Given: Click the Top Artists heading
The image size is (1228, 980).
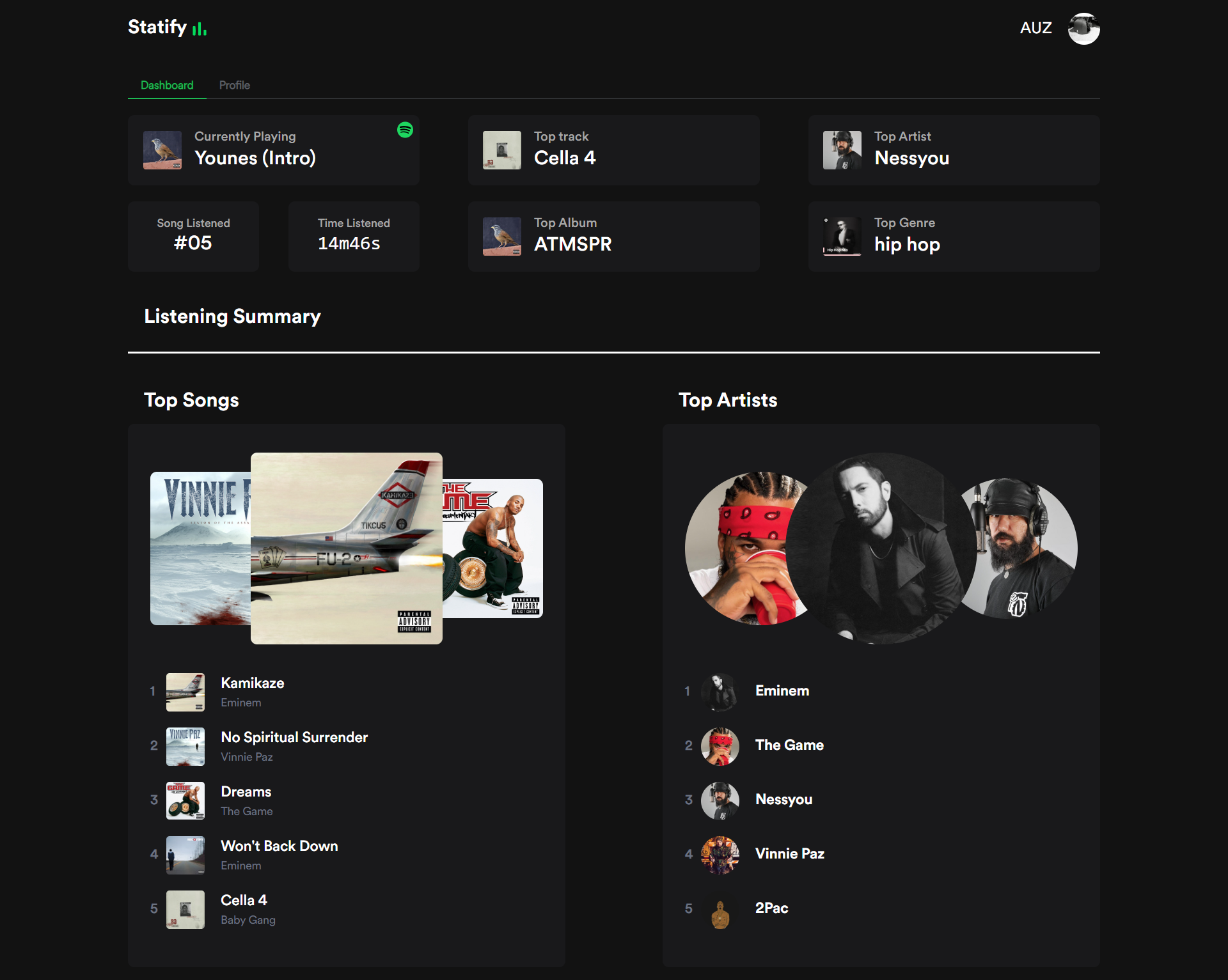Looking at the screenshot, I should coord(728,400).
